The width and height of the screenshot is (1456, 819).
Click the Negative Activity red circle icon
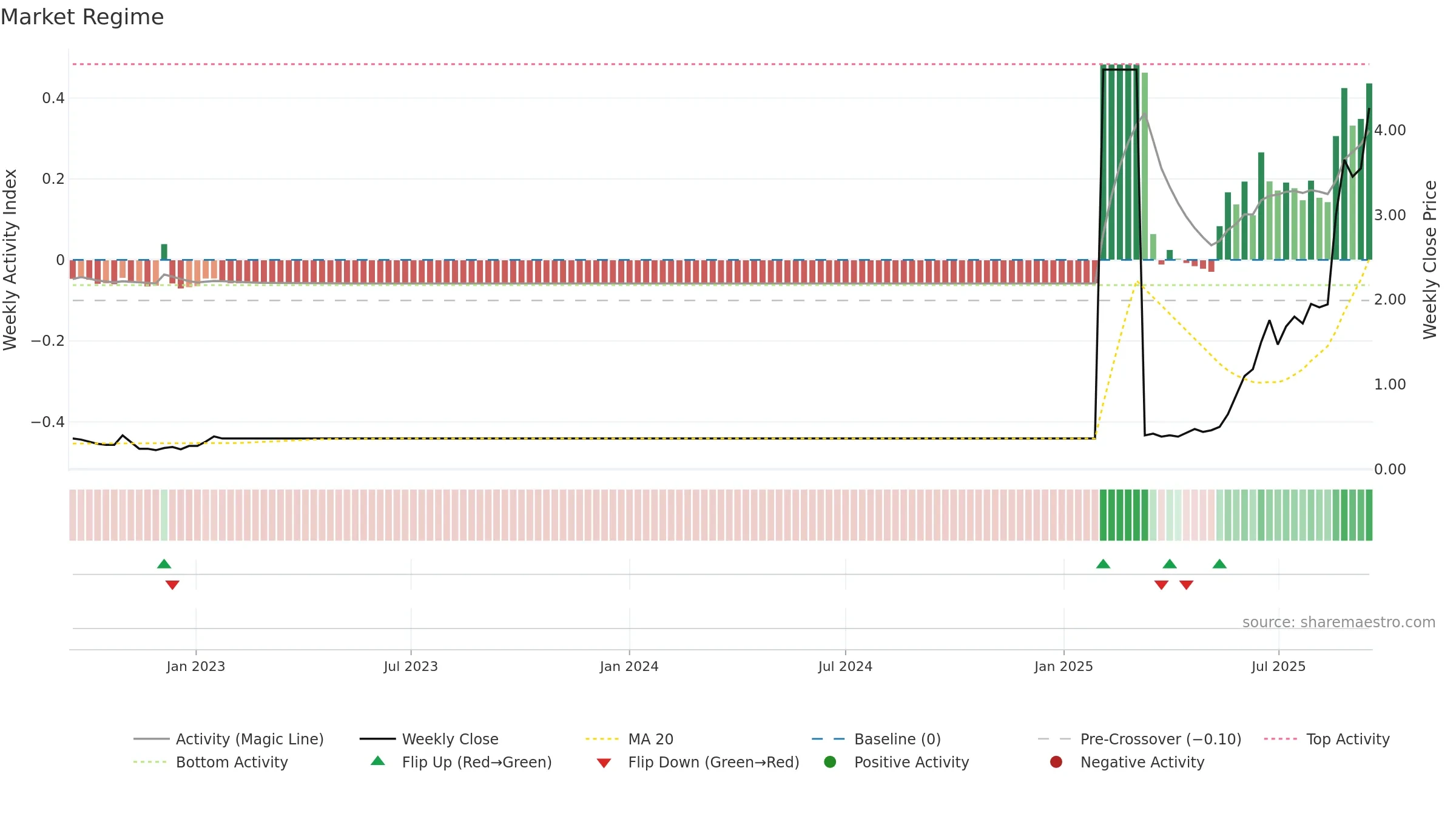point(1056,761)
